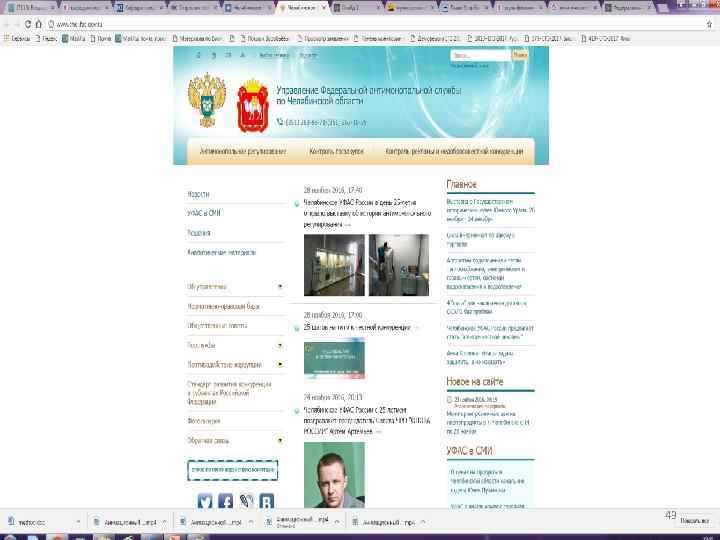Viewport: 720px width, 540px height.
Task: Open Контроль госзакупок header tab
Action: [337, 151]
